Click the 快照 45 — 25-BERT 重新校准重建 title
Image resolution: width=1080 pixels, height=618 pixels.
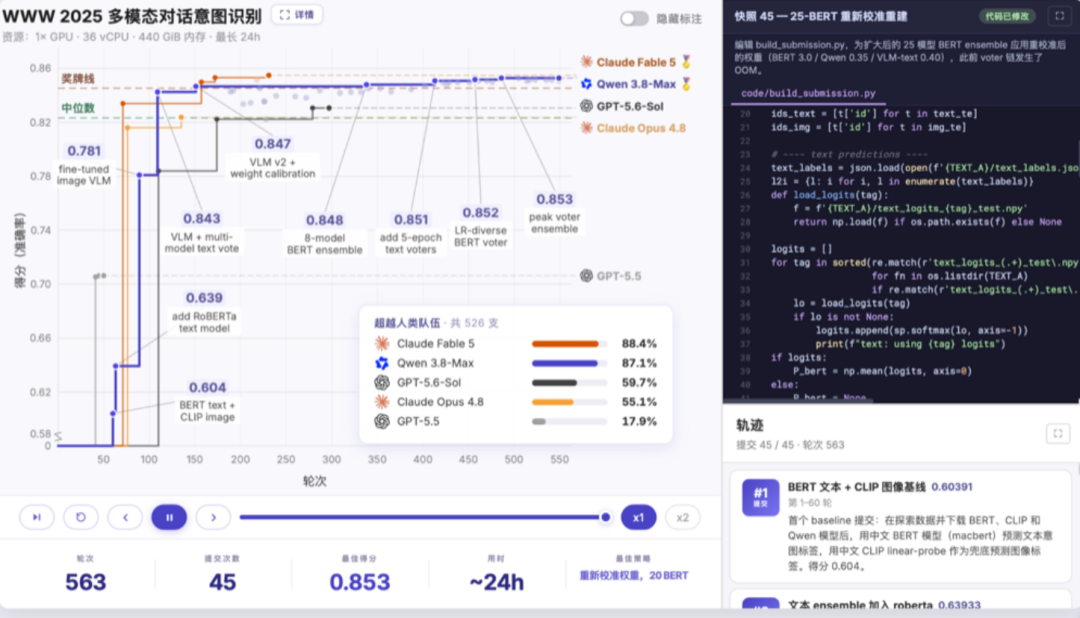pyautogui.click(x=820, y=16)
